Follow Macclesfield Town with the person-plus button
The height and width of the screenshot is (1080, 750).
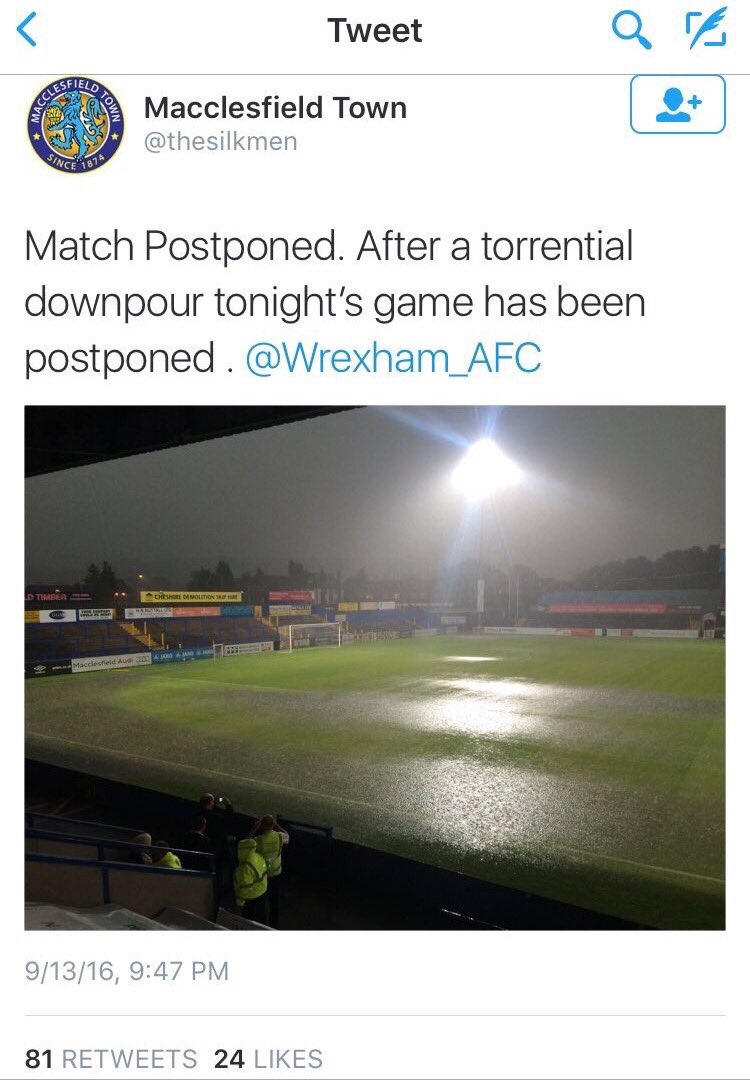tap(677, 106)
